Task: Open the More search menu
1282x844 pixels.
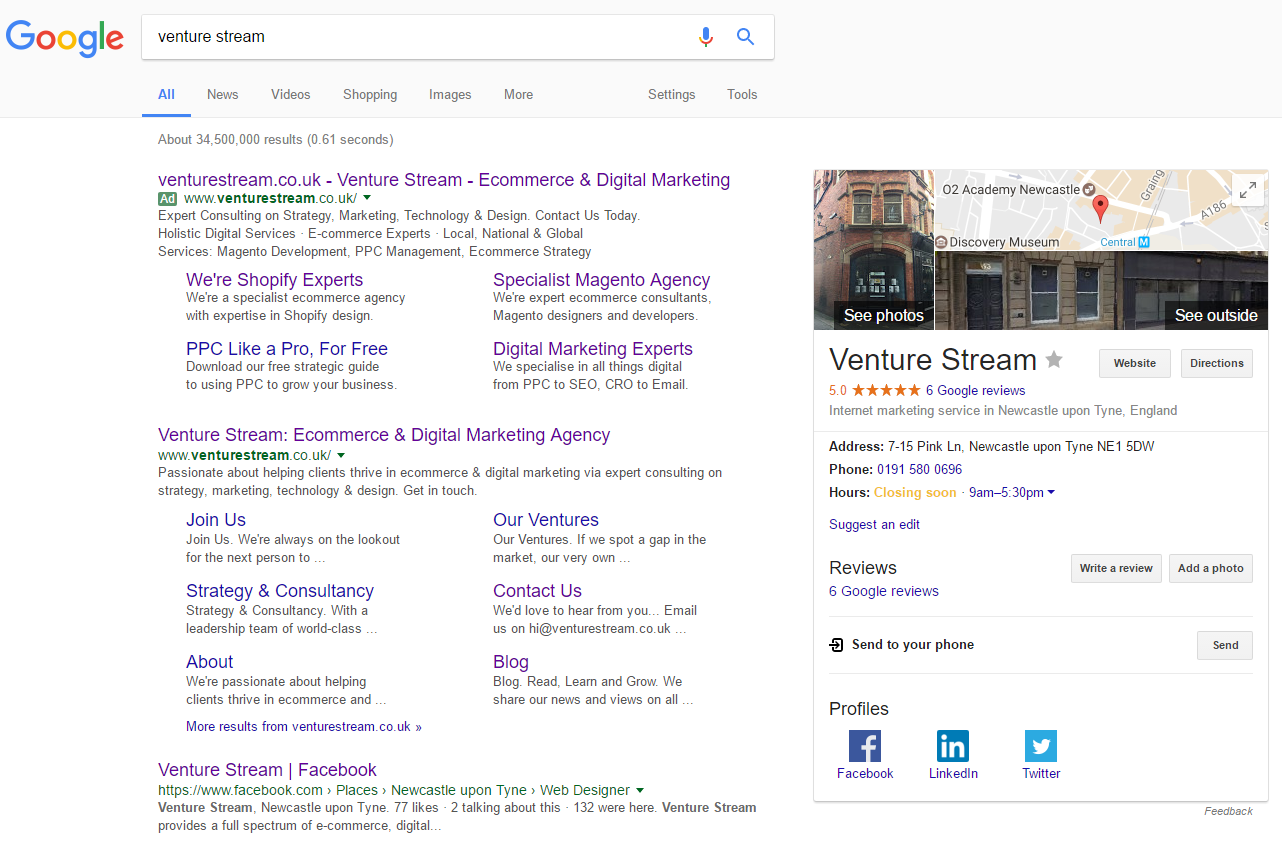Action: [x=518, y=94]
